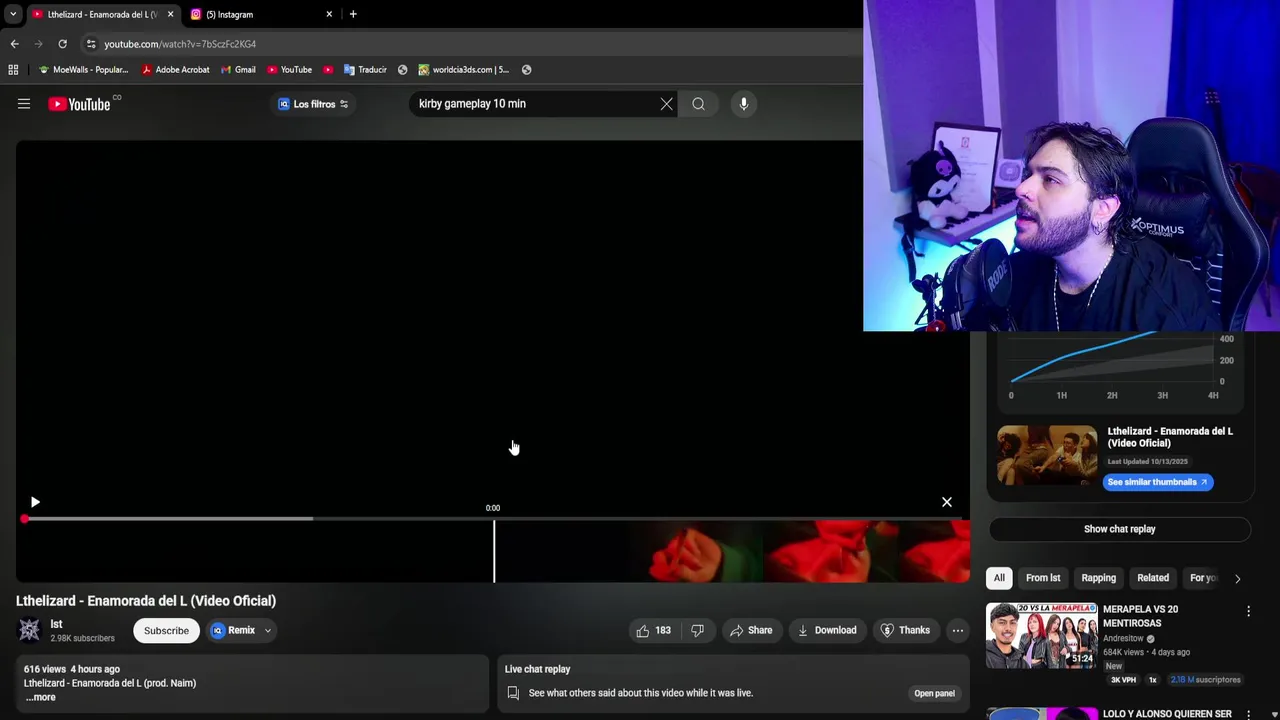Run search with the magnifying glass icon
The image size is (1280, 720).
coord(698,104)
